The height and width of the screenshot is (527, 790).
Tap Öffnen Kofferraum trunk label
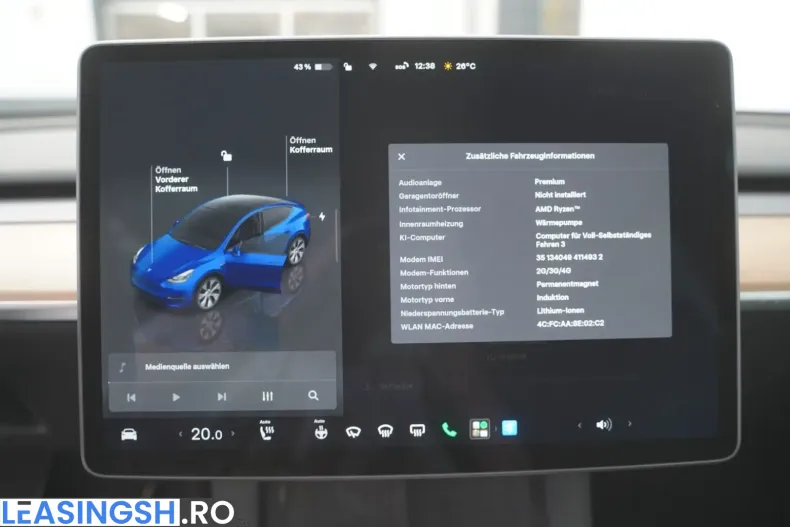(x=311, y=145)
